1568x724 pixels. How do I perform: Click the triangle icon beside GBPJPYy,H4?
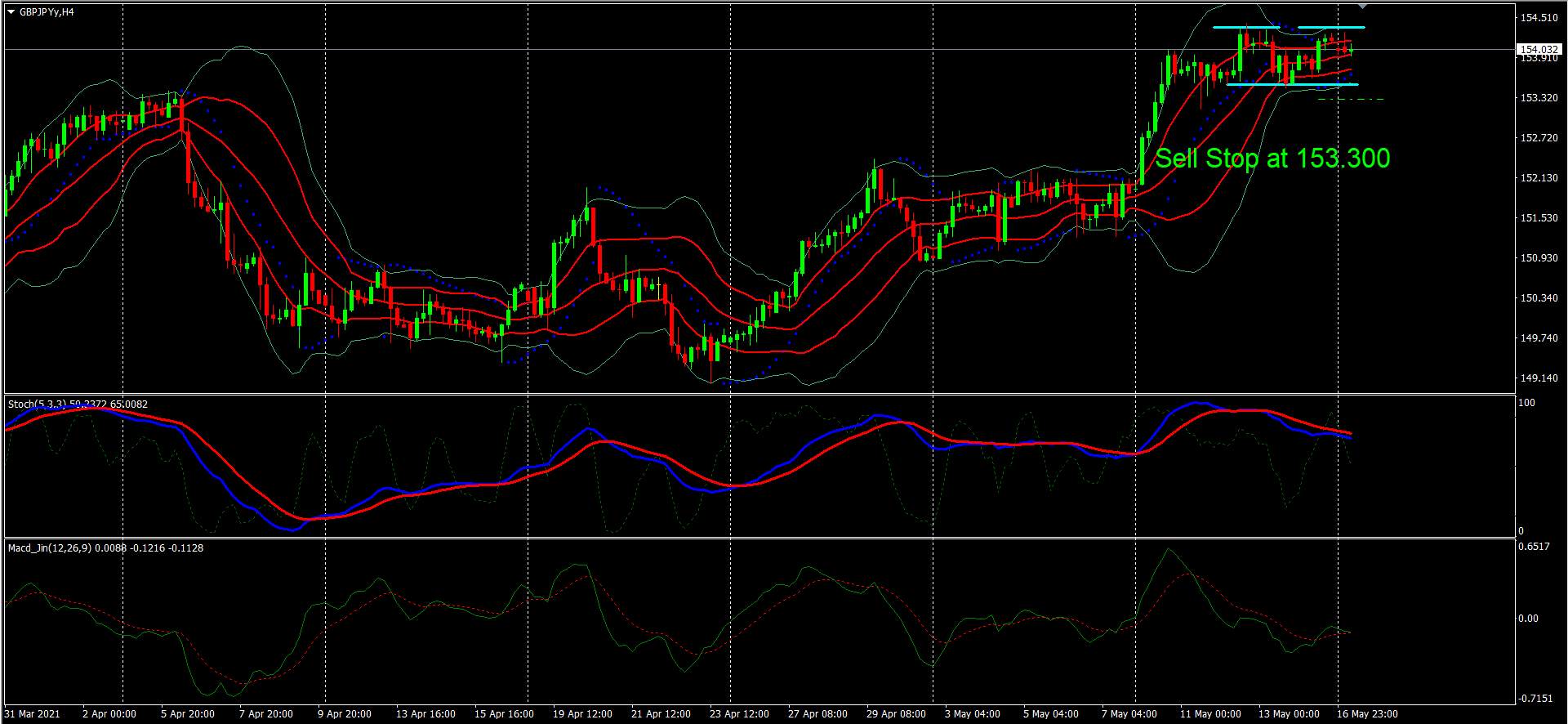[x=11, y=12]
